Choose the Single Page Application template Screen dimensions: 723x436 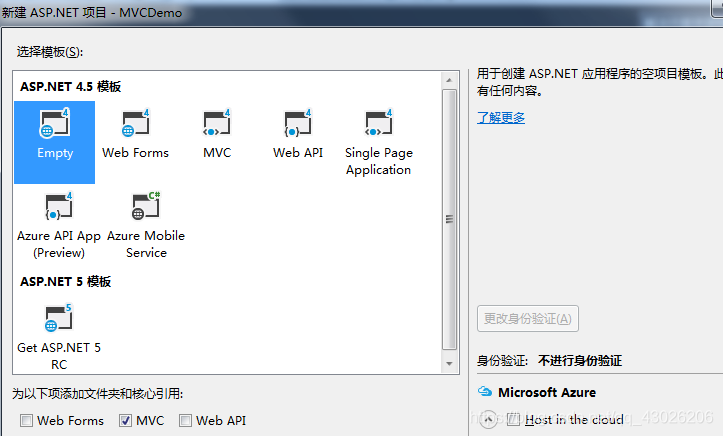(379, 142)
